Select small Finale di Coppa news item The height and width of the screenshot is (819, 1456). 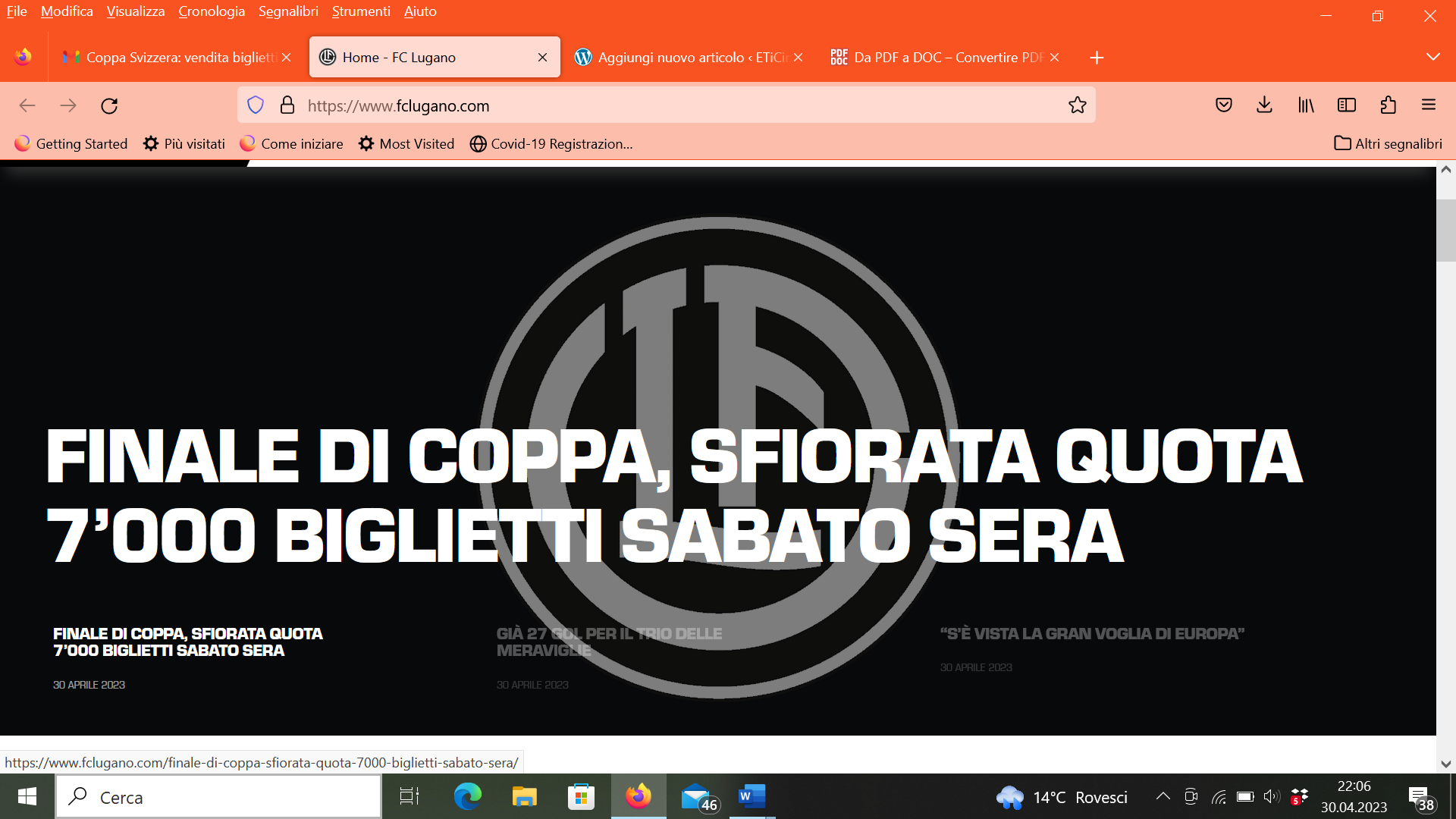click(188, 642)
